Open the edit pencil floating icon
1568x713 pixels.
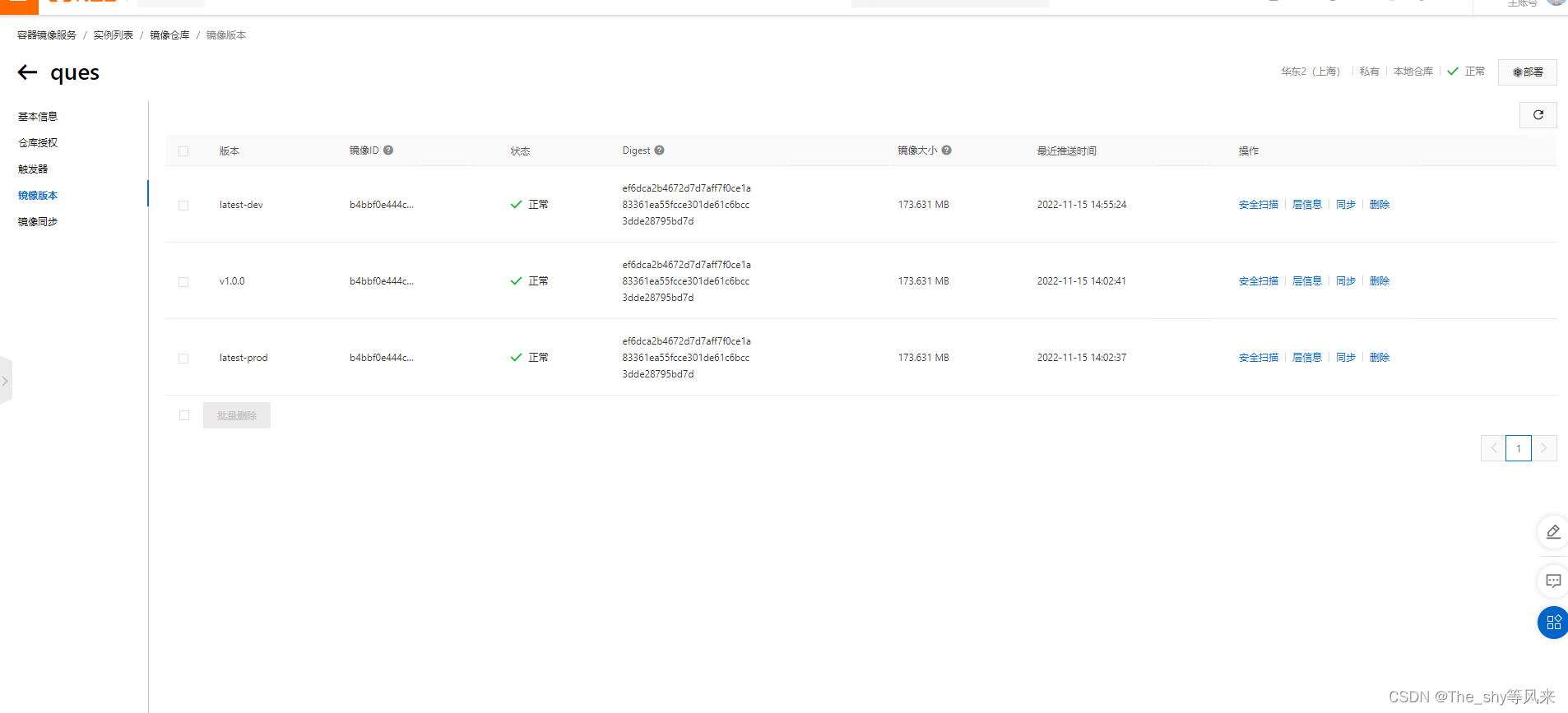(x=1552, y=532)
